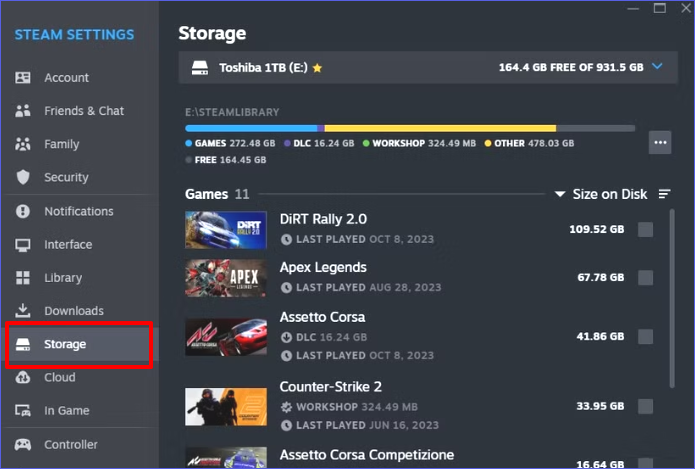Image resolution: width=695 pixels, height=469 pixels.
Task: Click the Toshiba drive icon in header
Action: [x=199, y=67]
